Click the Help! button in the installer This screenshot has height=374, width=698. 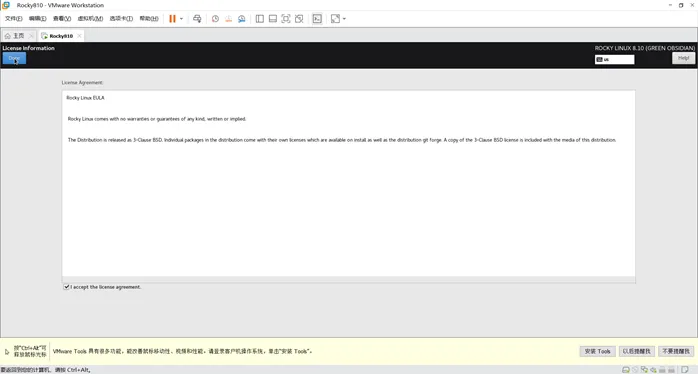click(x=683, y=58)
